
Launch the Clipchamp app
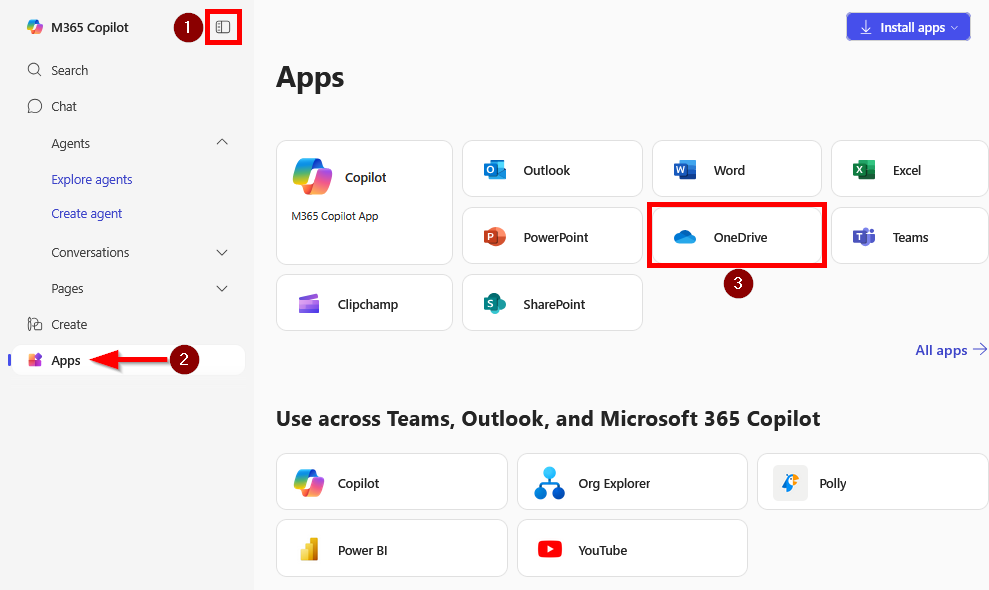(364, 302)
